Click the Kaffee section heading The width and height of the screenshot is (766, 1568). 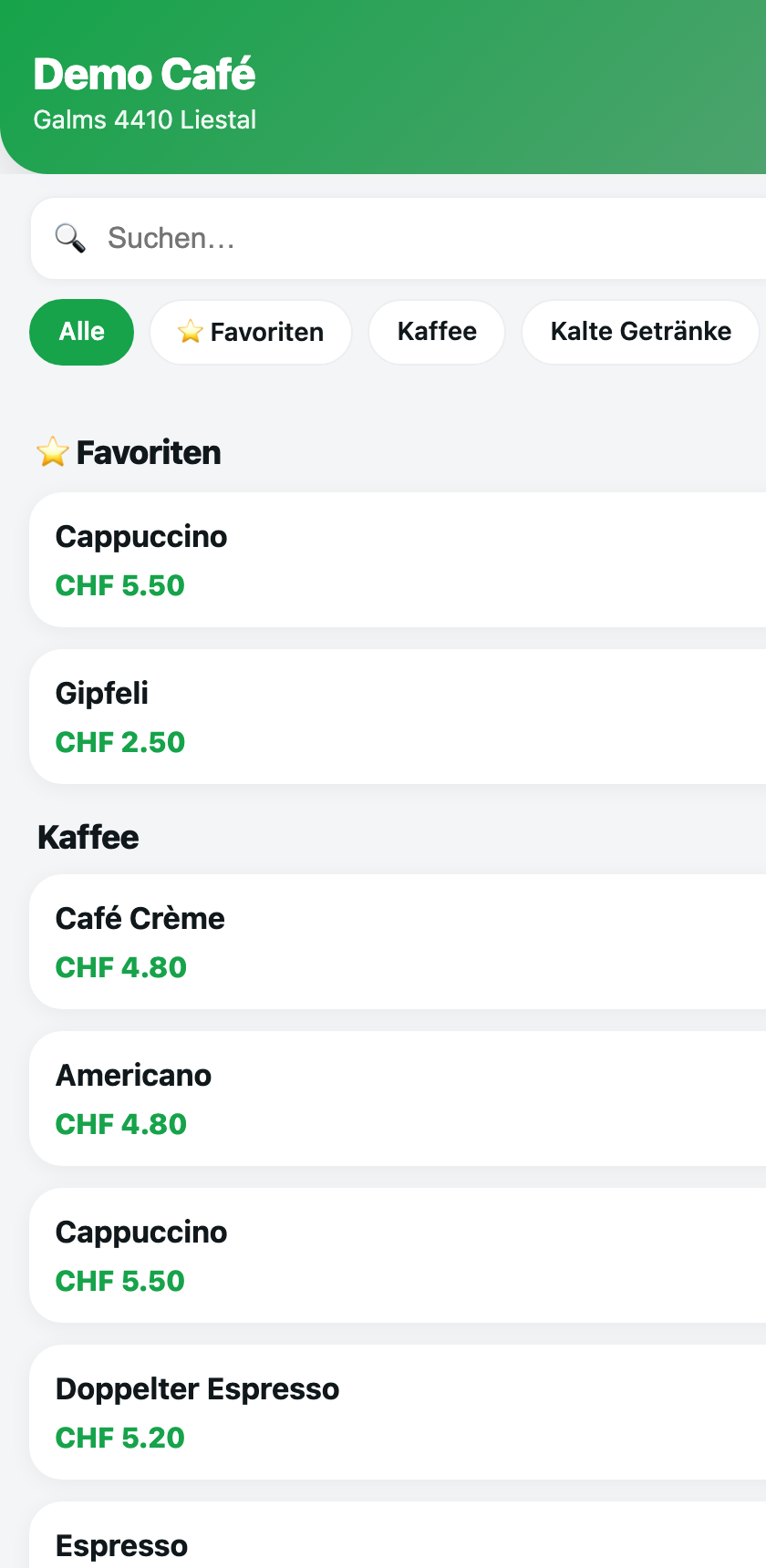point(88,837)
